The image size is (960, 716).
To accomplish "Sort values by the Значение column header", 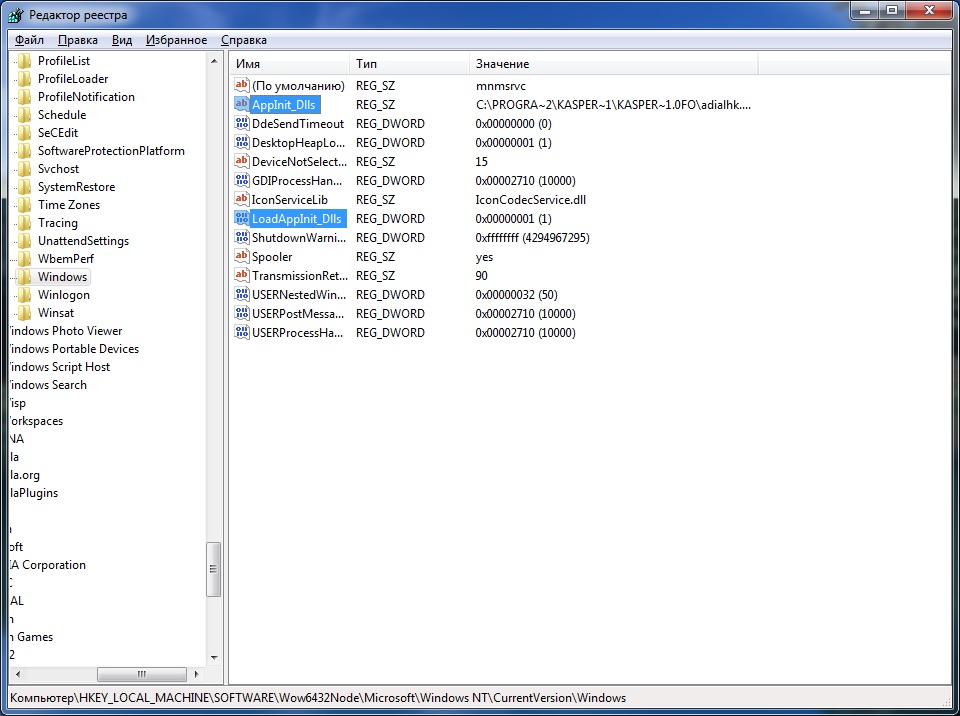I will pyautogui.click(x=614, y=64).
